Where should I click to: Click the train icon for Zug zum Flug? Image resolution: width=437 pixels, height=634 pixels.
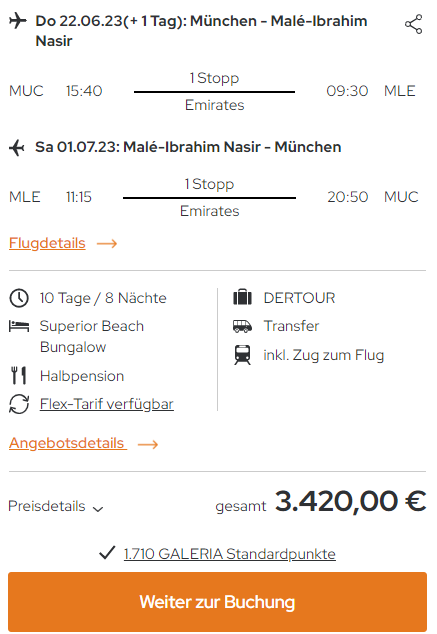(242, 355)
